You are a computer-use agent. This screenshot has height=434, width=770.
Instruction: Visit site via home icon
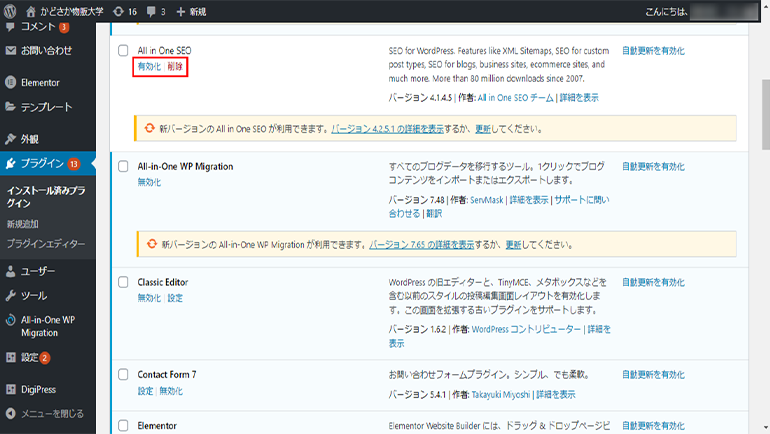click(x=30, y=11)
